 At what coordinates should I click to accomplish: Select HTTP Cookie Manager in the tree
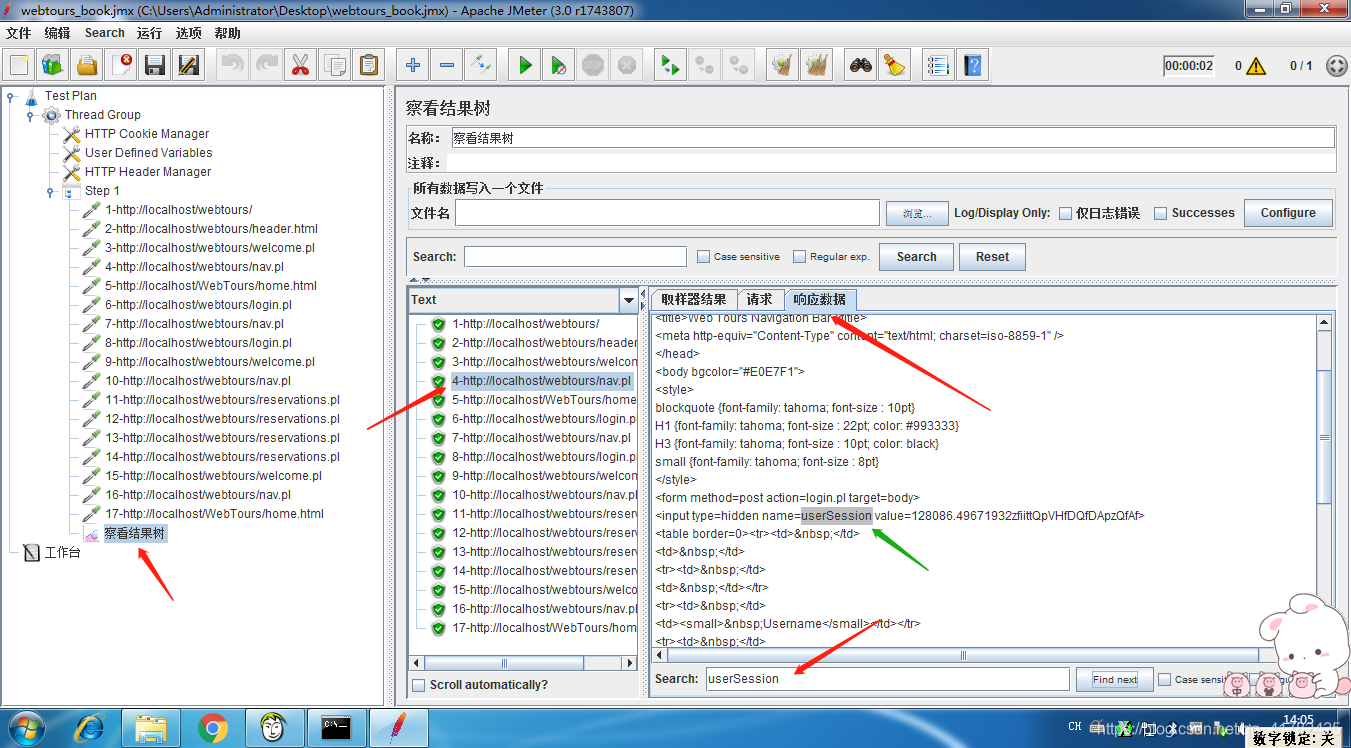point(147,134)
